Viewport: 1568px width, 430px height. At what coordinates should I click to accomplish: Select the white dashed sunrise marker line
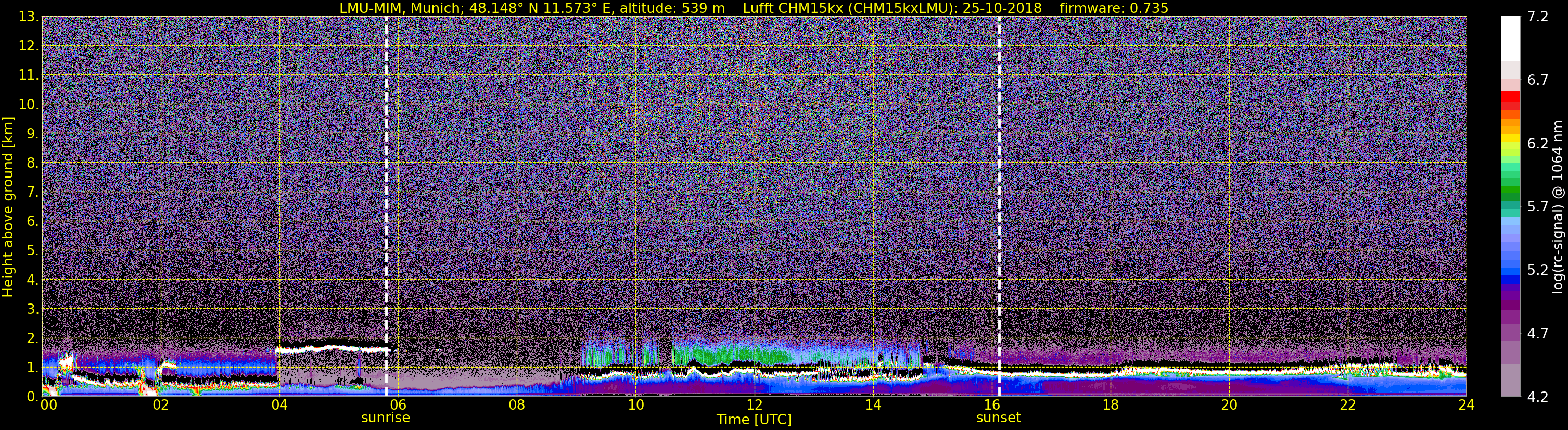(386, 207)
